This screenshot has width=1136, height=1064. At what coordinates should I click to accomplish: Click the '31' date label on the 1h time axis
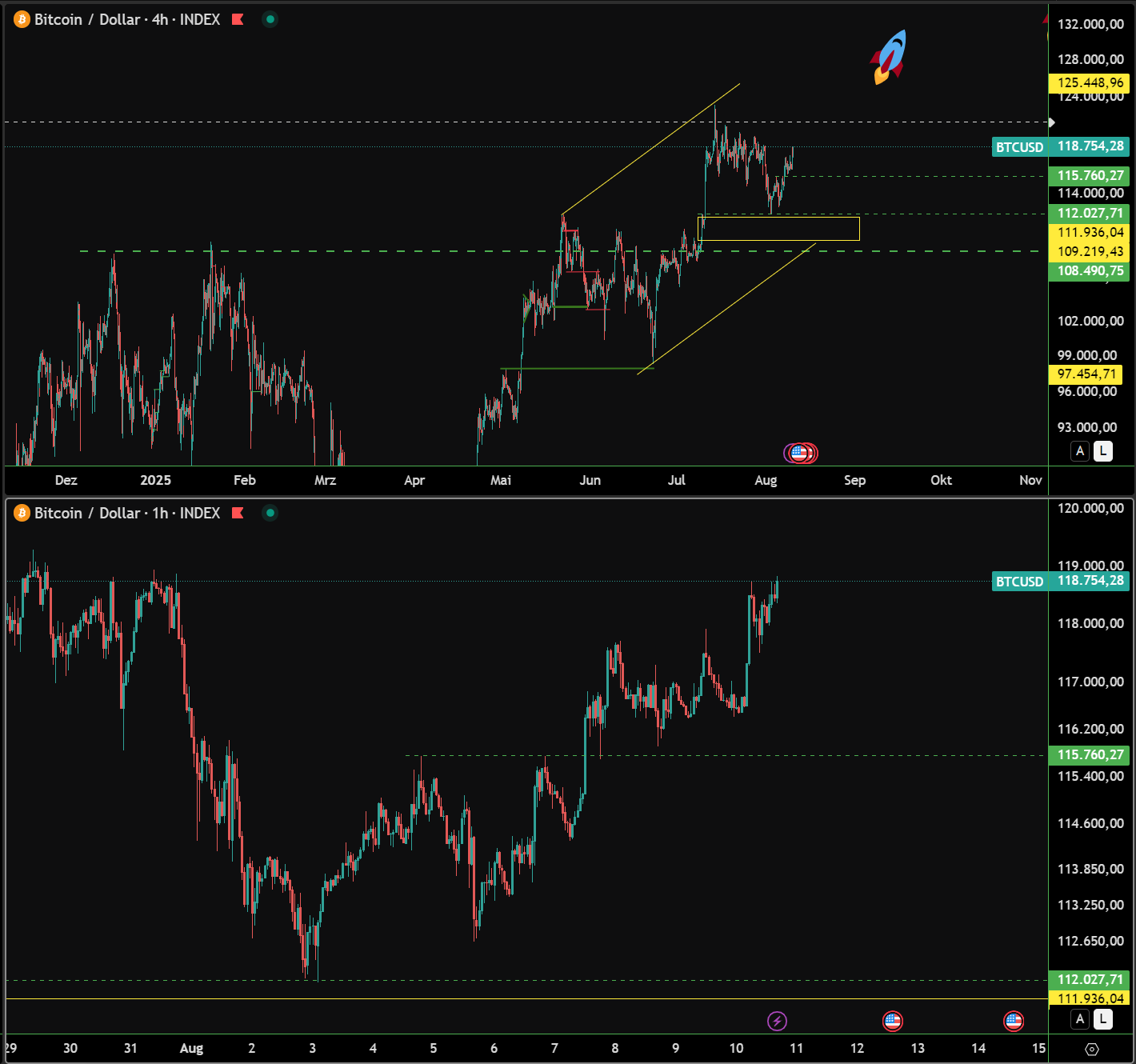coord(130,1048)
